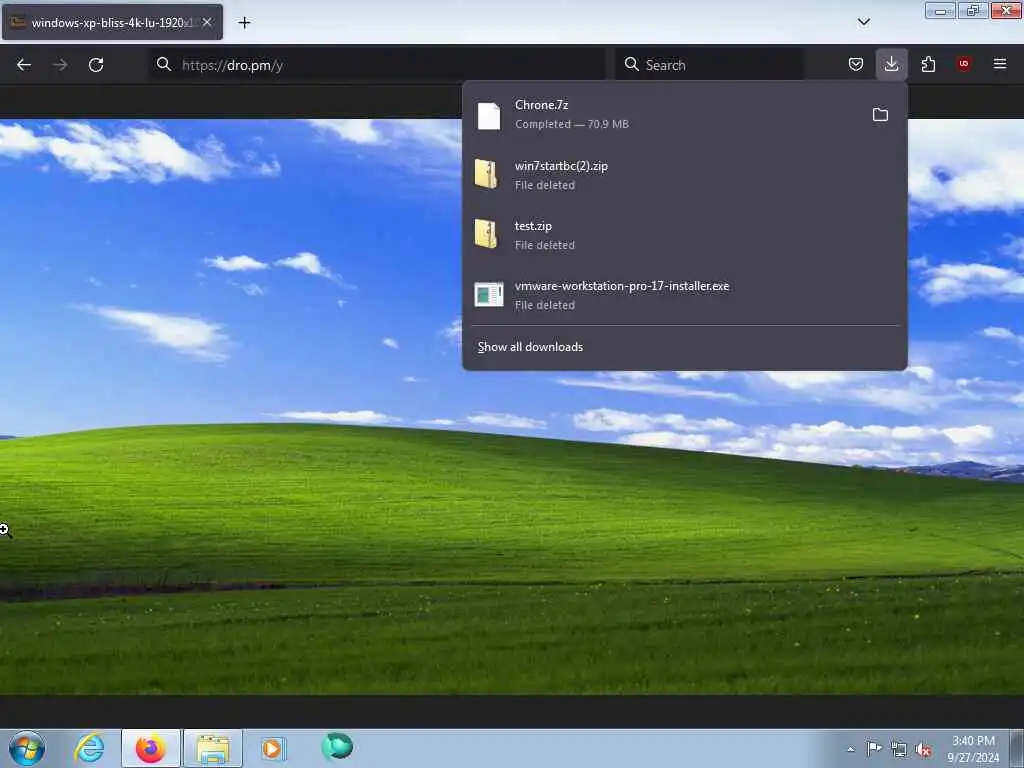Click the vmware installer file icon
Image resolution: width=1024 pixels, height=768 pixels.
488,295
